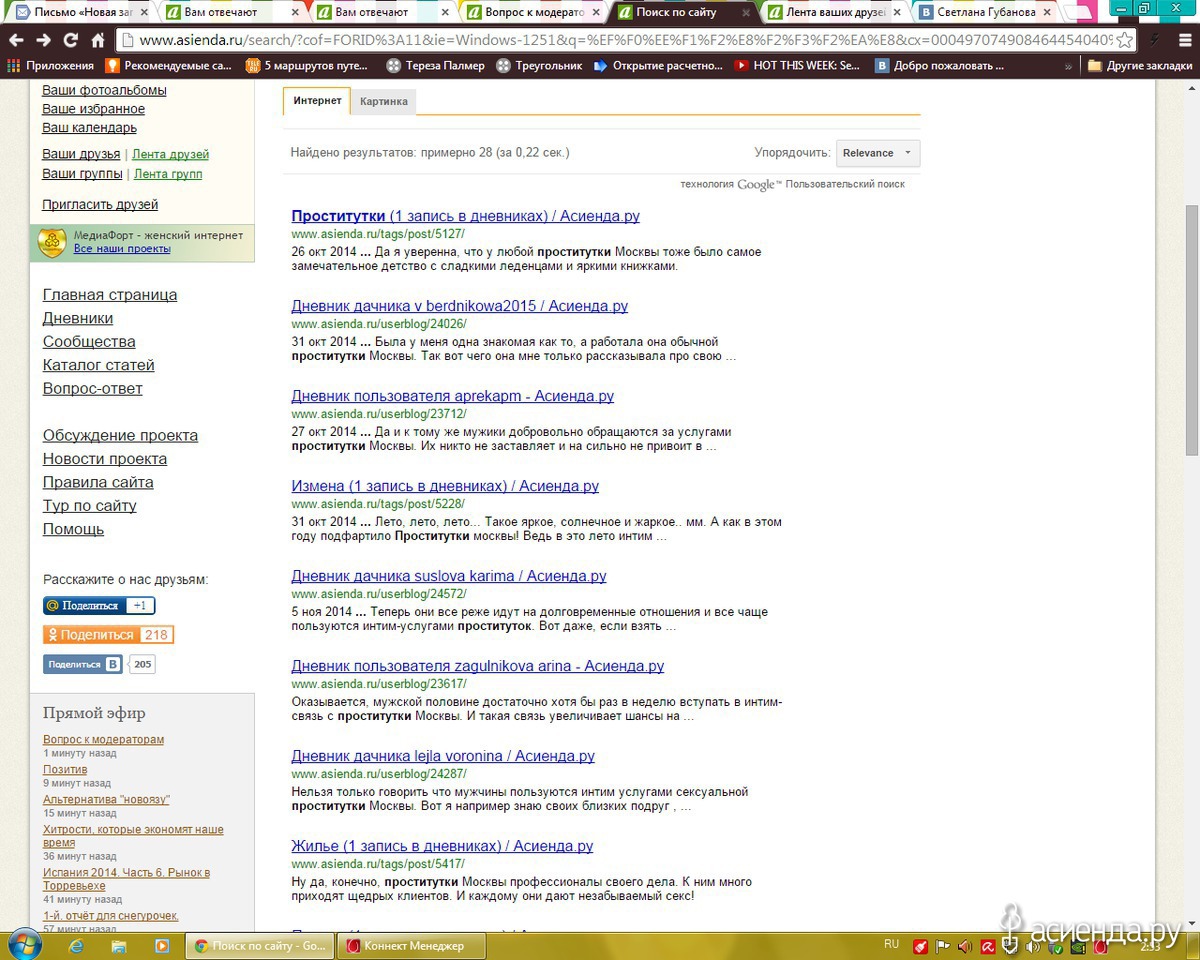Open bookmark Рекомендуемые са...
The width and height of the screenshot is (1200, 960).
pyautogui.click(x=168, y=65)
